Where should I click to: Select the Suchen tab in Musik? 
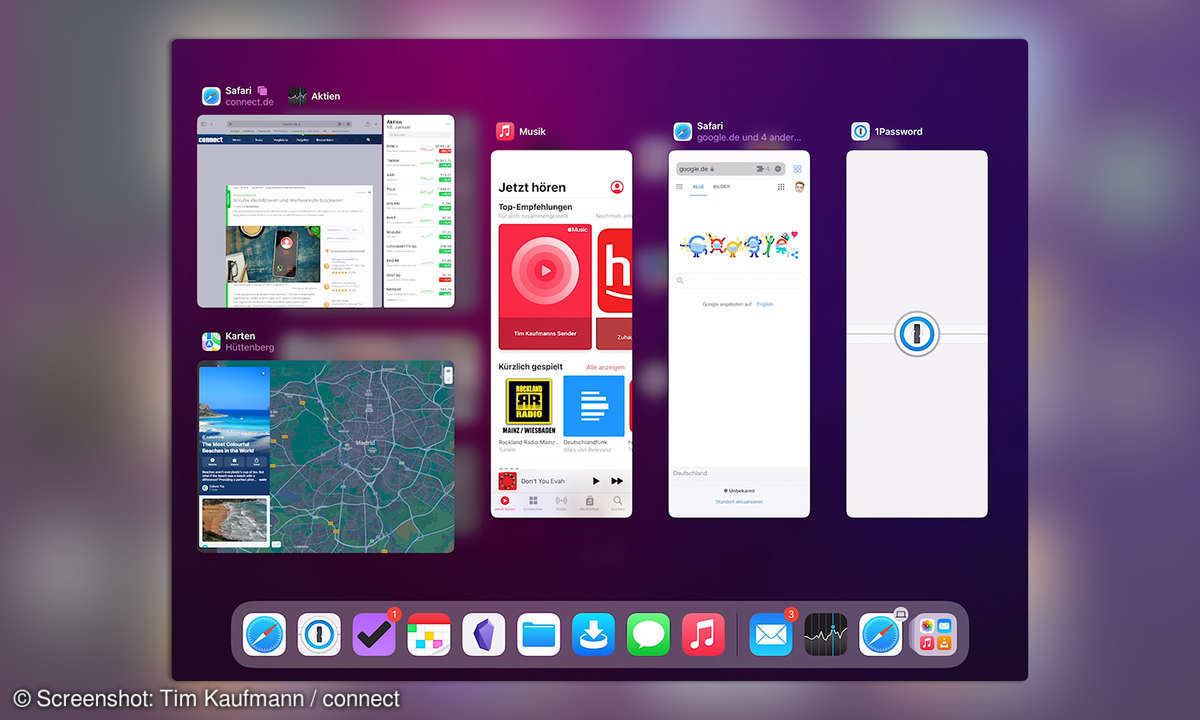(x=618, y=503)
